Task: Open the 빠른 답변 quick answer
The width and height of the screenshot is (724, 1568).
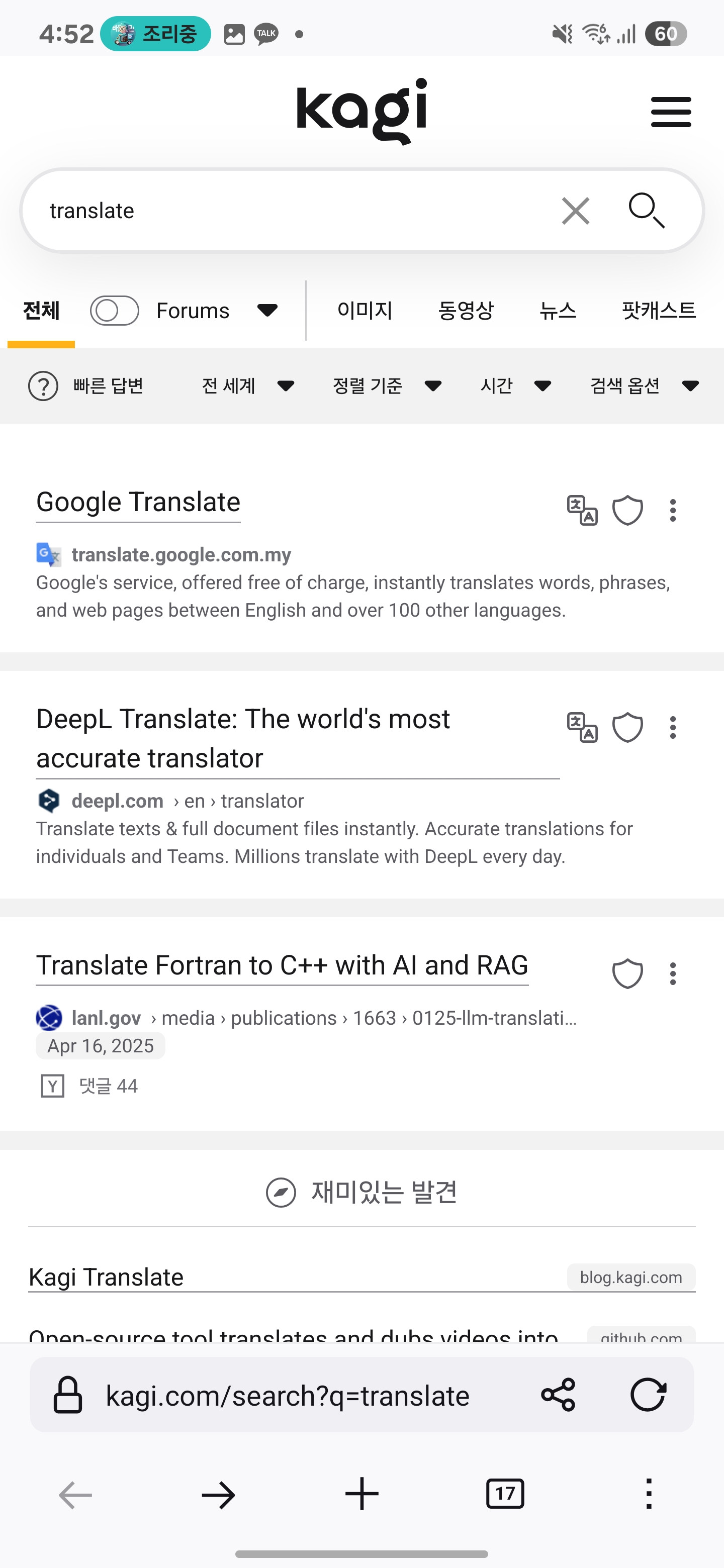Action: [x=86, y=386]
